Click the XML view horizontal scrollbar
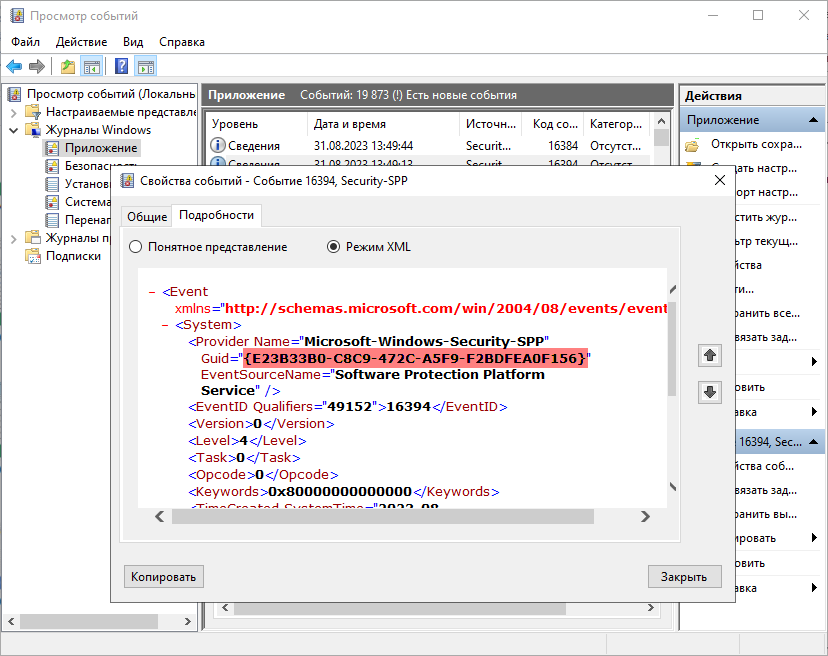Screen dimensions: 828x656 tap(383, 517)
